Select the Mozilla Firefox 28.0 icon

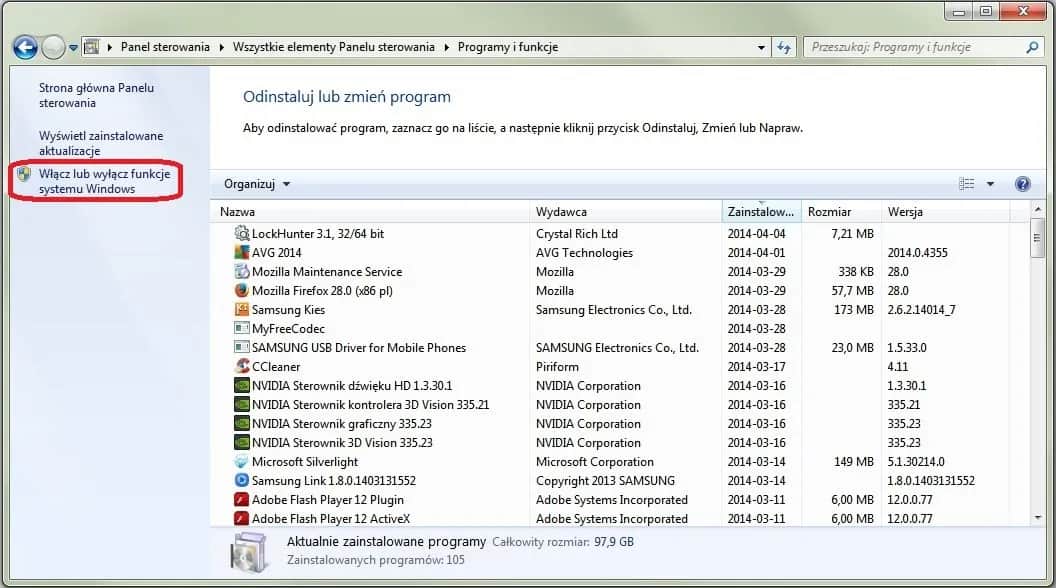(x=241, y=290)
